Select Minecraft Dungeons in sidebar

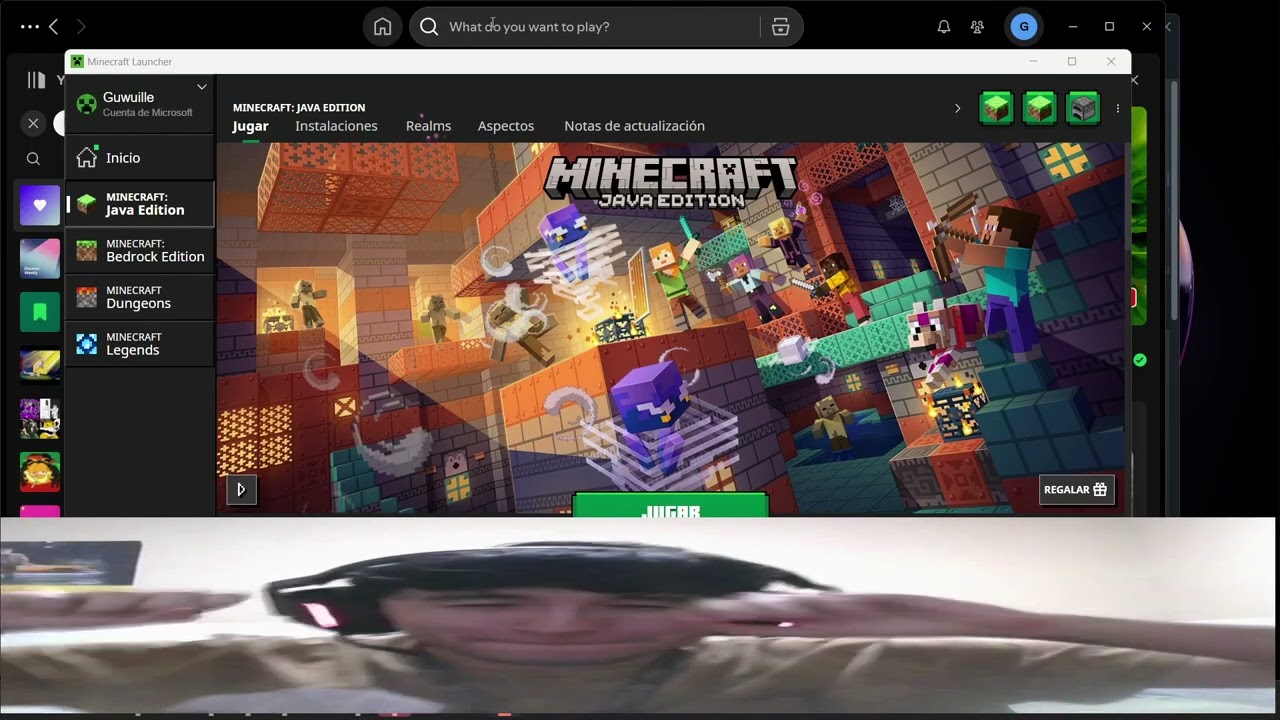pyautogui.click(x=140, y=297)
